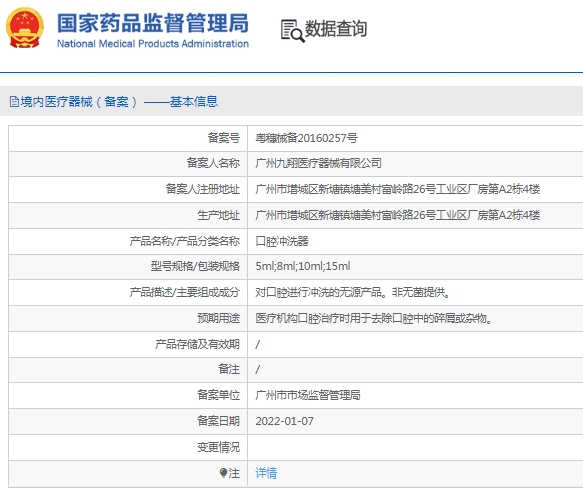Click the 产品描述/主要组成成分 label

click(x=184, y=293)
